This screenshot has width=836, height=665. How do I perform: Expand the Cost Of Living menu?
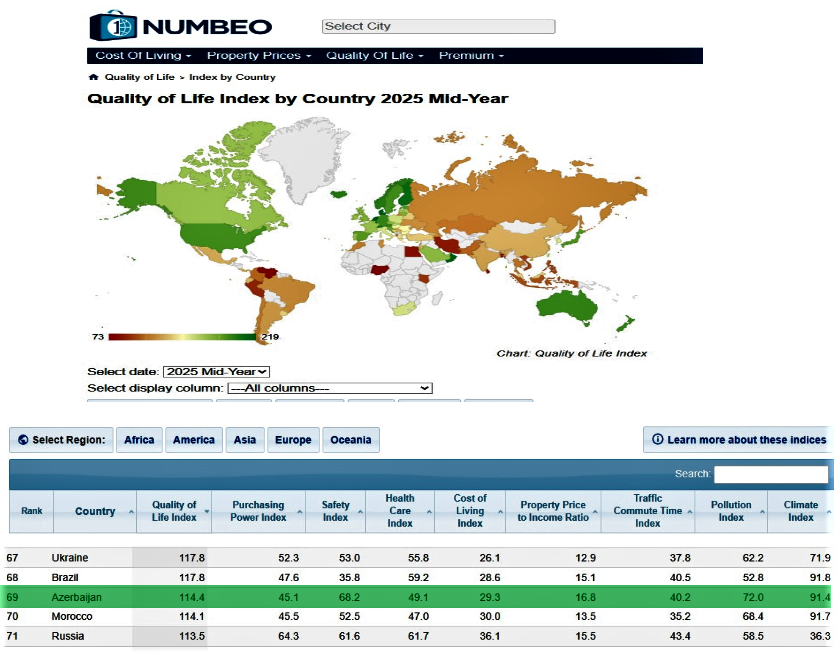[x=143, y=56]
